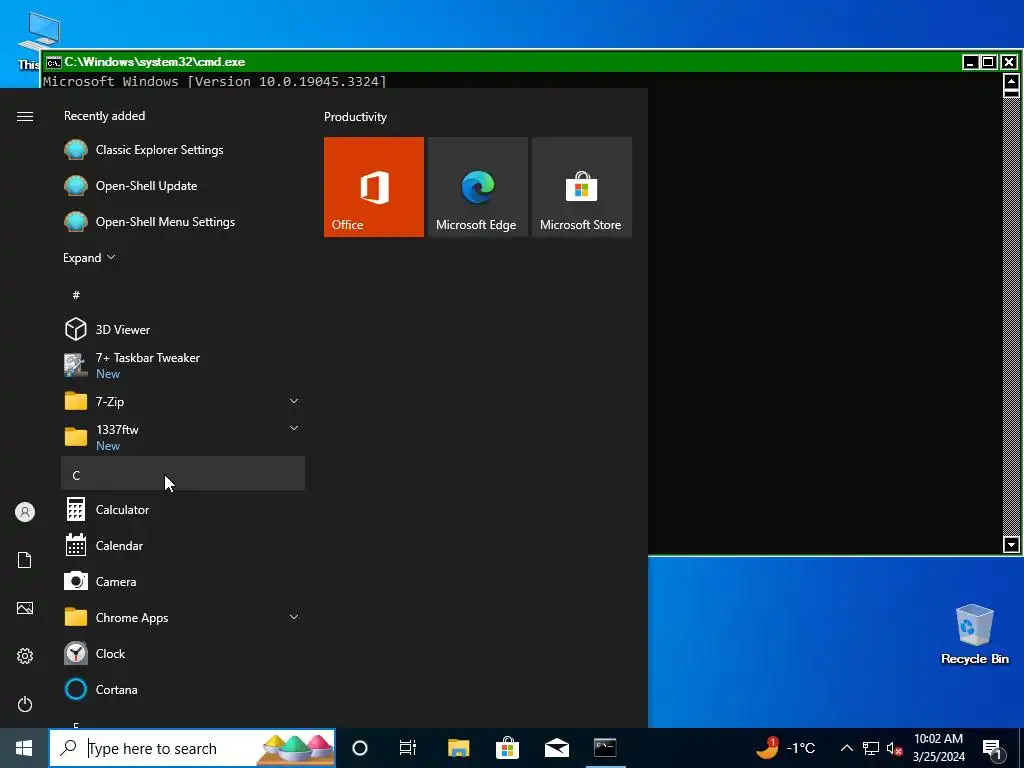This screenshot has width=1024, height=768.
Task: Open Mail from the taskbar
Action: 556,748
